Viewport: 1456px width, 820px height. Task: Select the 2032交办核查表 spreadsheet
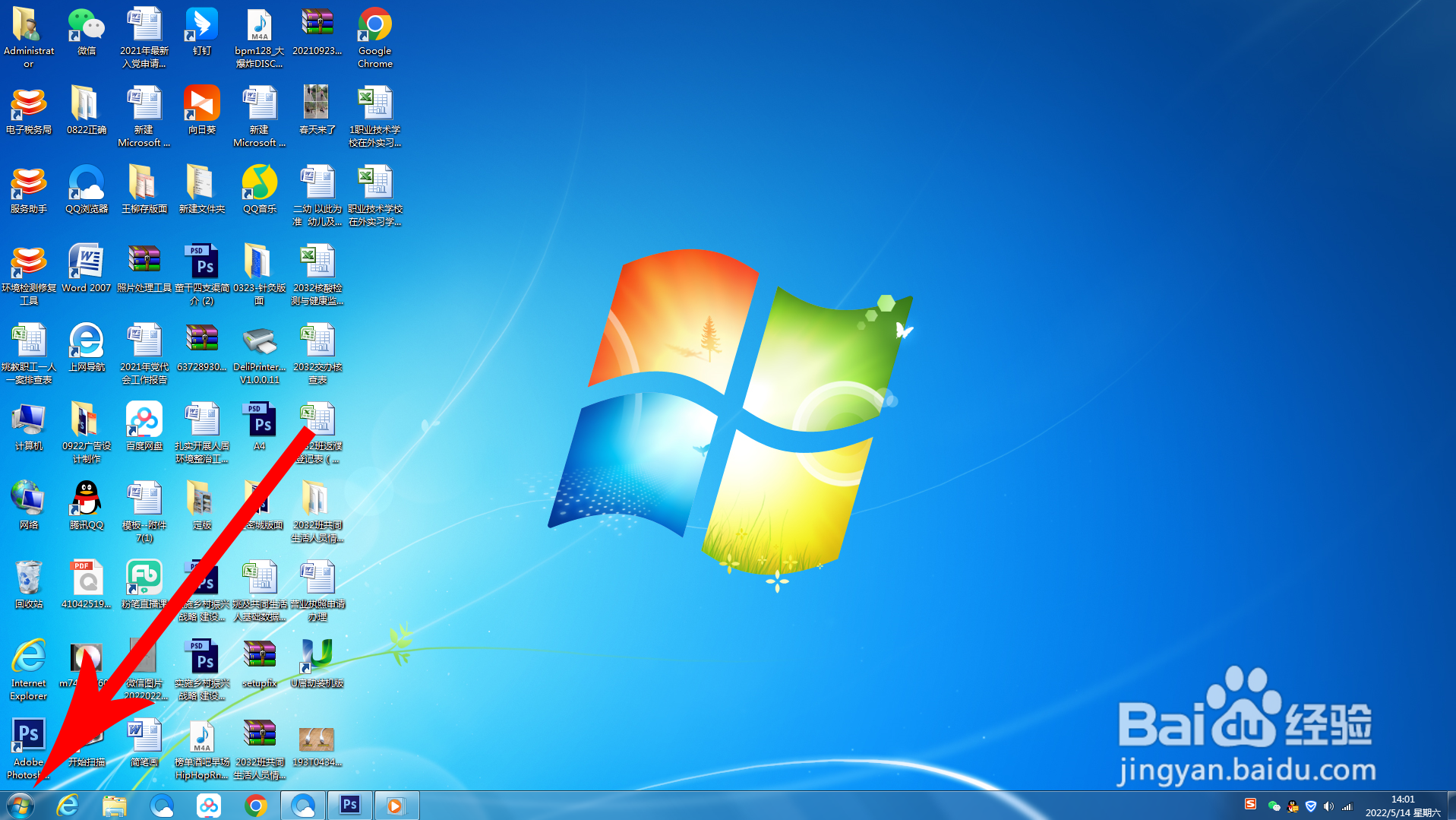click(x=317, y=354)
